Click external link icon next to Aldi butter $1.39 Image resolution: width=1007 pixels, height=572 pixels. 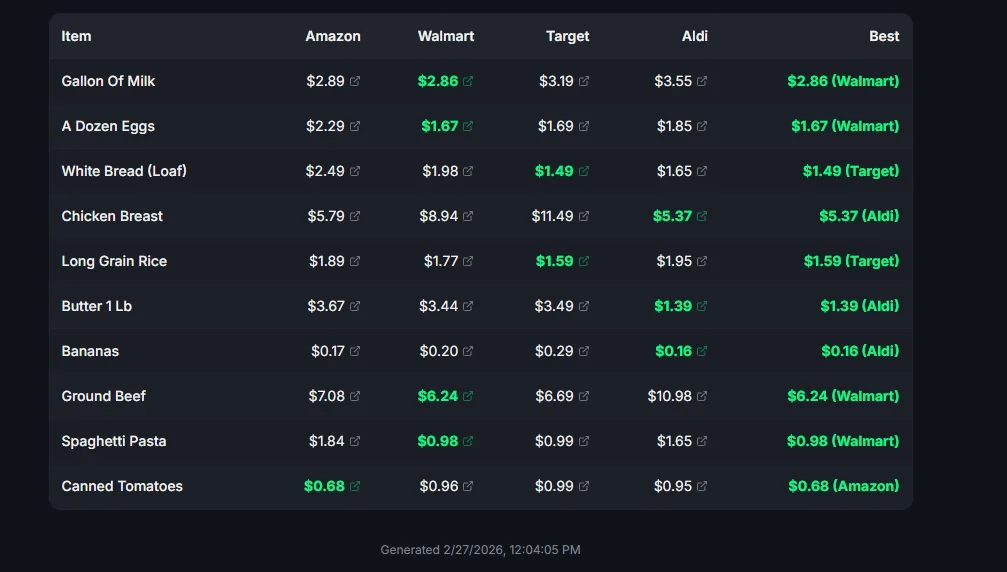[x=702, y=306]
